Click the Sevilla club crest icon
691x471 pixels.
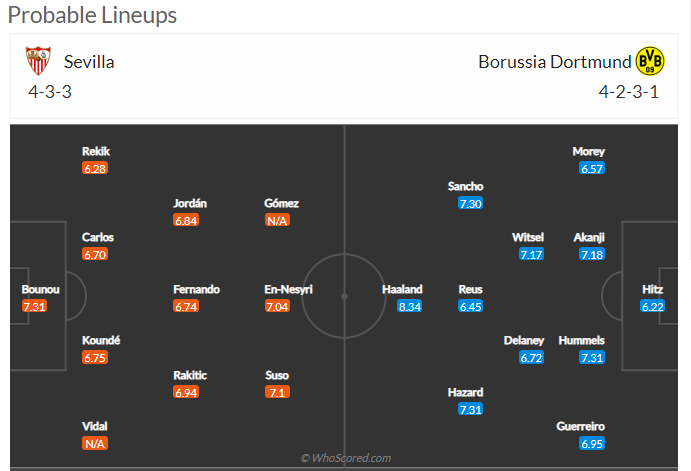click(37, 61)
